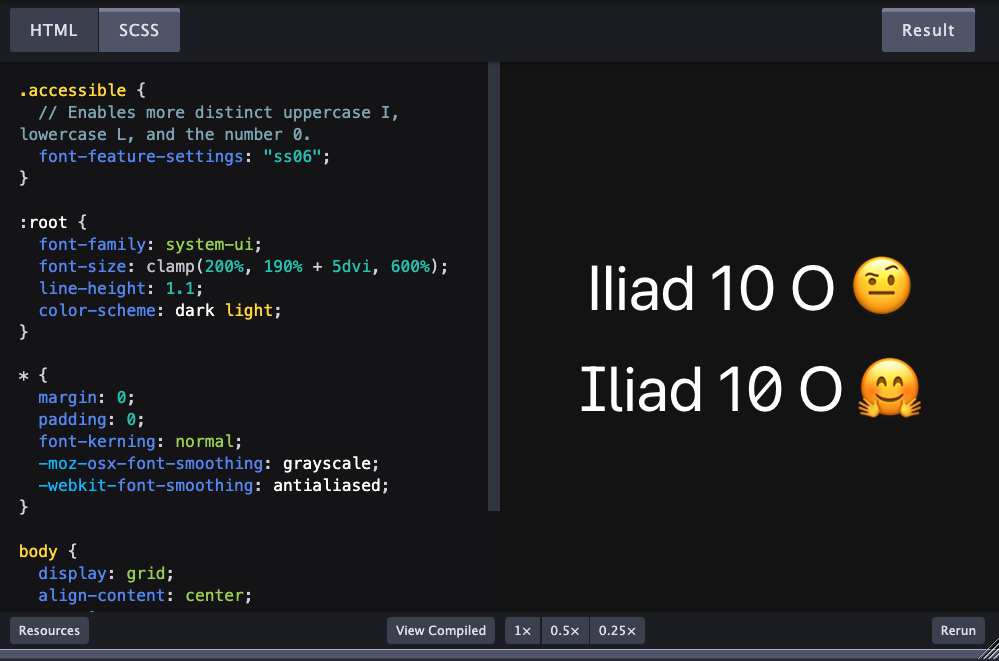
Task: Click the raised-eyebrow emoji in the result
Action: (x=882, y=286)
